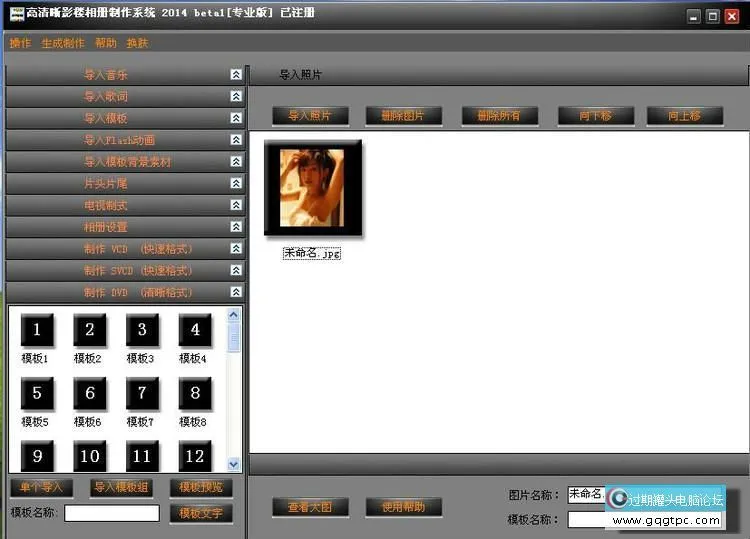The height and width of the screenshot is (539, 750).
Task: Select template icon 6 (模板6)
Action: pos(89,393)
